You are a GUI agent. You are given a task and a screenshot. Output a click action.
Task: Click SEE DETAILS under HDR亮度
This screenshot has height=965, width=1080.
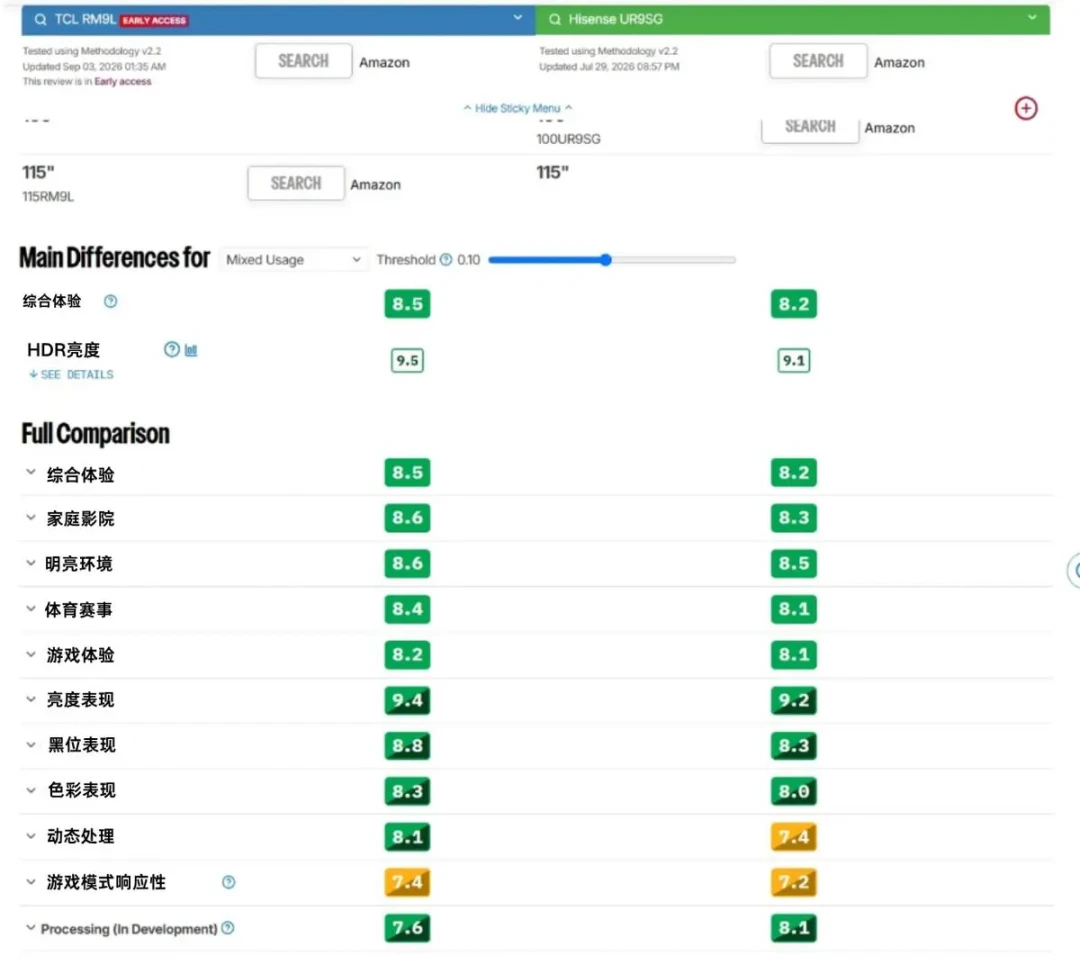point(71,375)
